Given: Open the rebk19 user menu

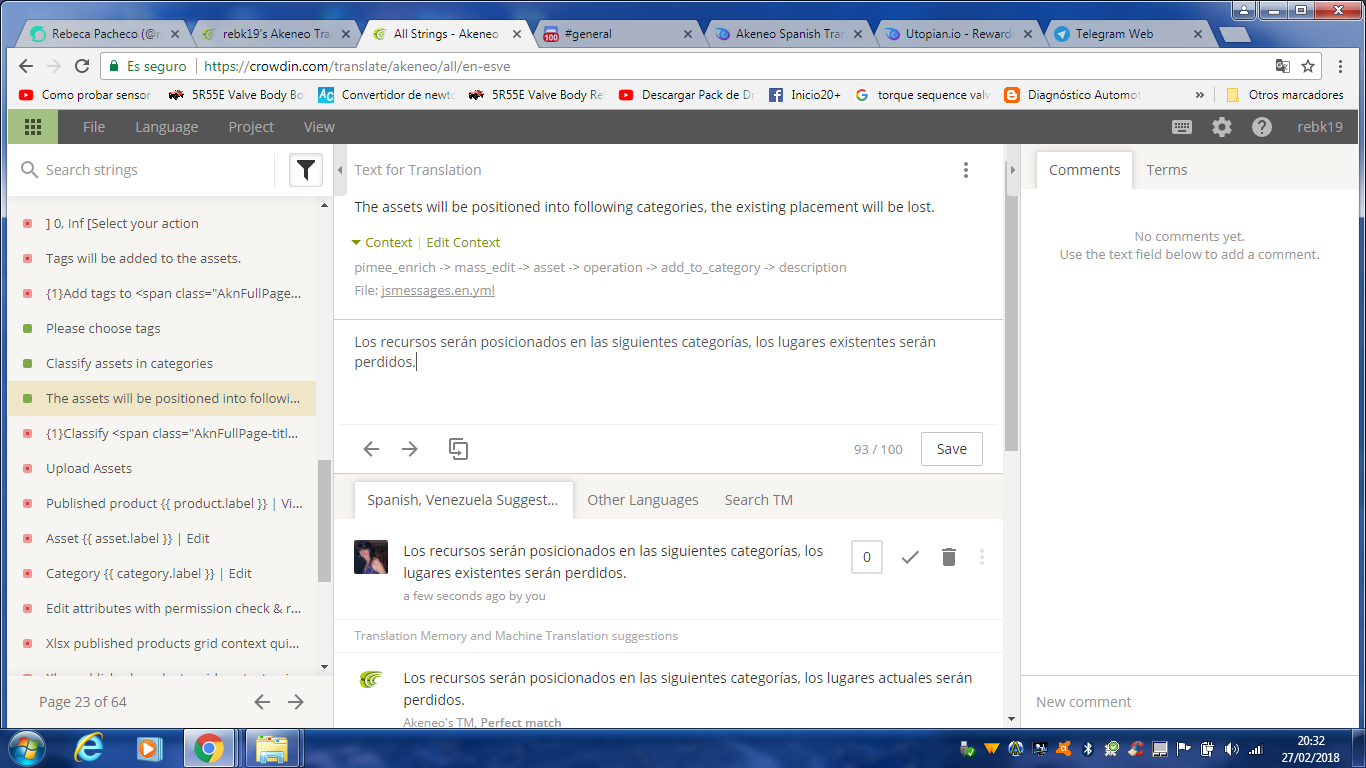Looking at the screenshot, I should click(1320, 127).
